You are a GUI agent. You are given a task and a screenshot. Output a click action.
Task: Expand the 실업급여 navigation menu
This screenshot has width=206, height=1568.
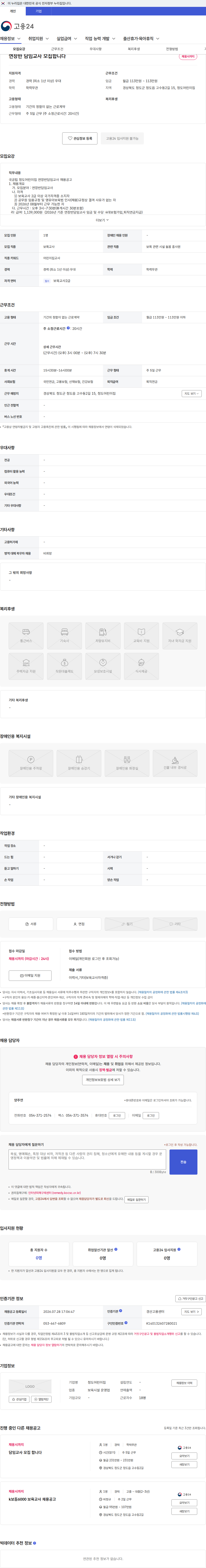coord(67,38)
